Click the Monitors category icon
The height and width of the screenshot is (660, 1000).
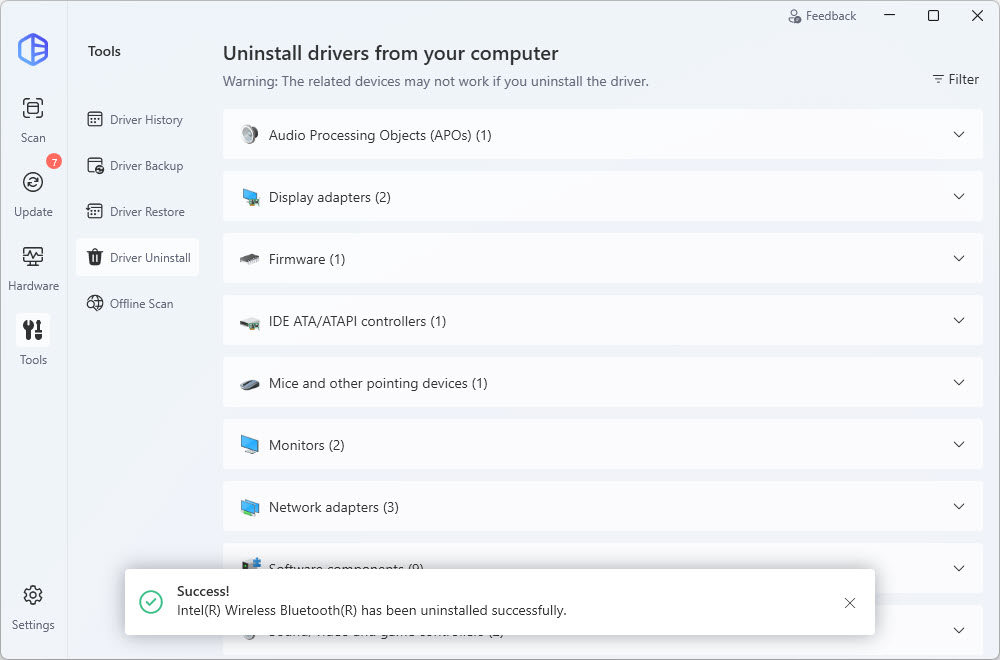point(250,445)
